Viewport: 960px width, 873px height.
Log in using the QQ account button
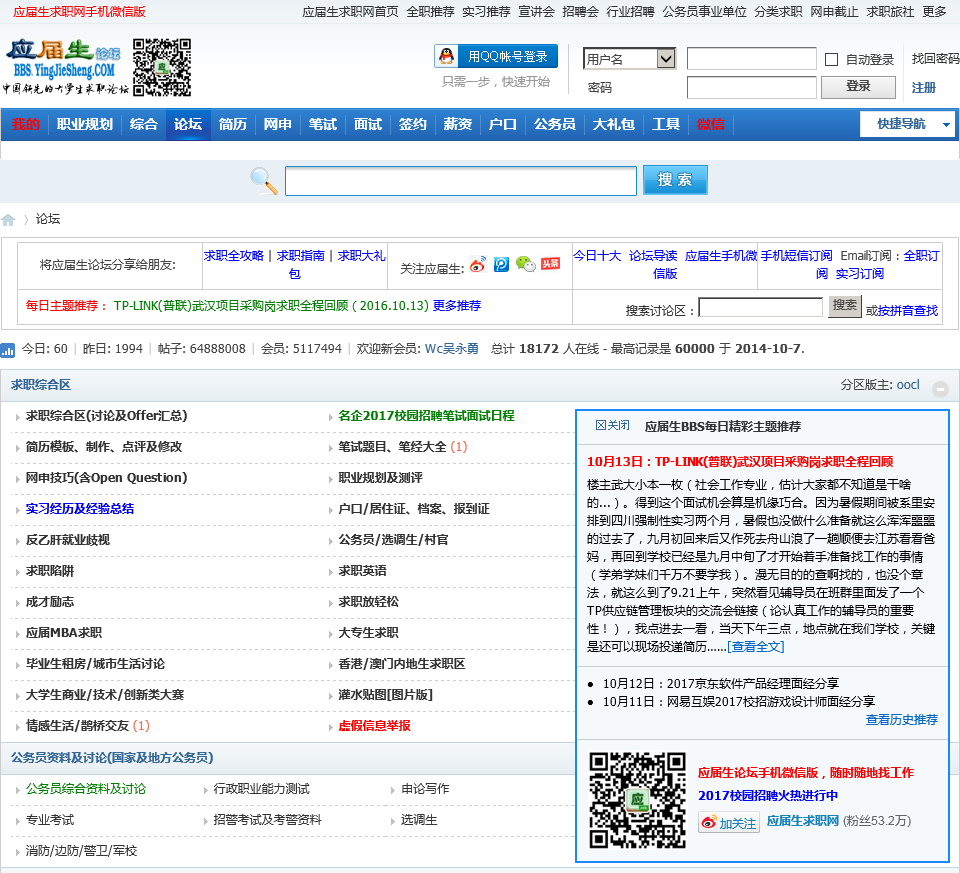point(496,56)
